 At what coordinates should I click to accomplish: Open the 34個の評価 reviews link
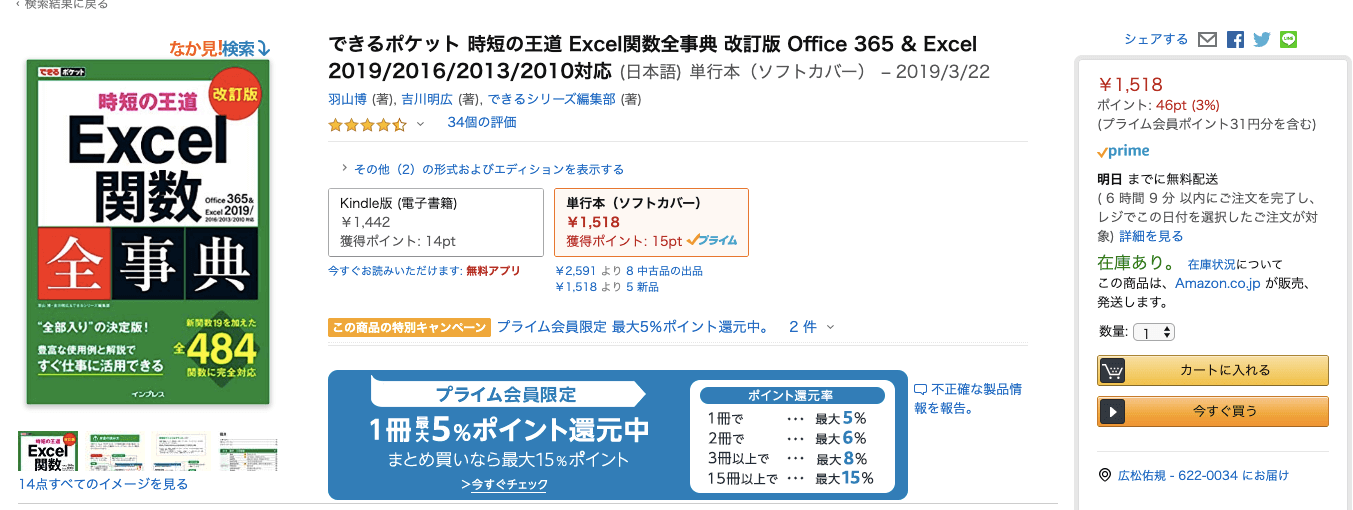482,122
